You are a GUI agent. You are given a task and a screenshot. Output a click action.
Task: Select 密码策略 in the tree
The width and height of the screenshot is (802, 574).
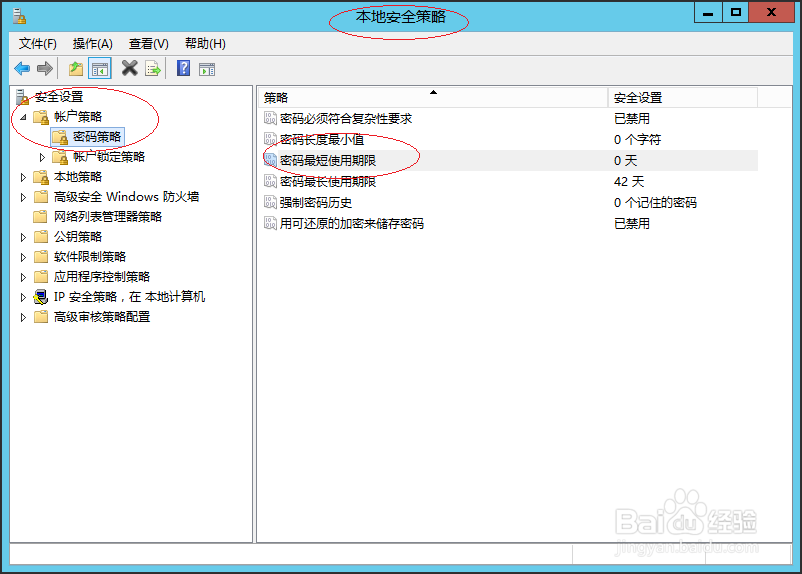pyautogui.click(x=97, y=137)
